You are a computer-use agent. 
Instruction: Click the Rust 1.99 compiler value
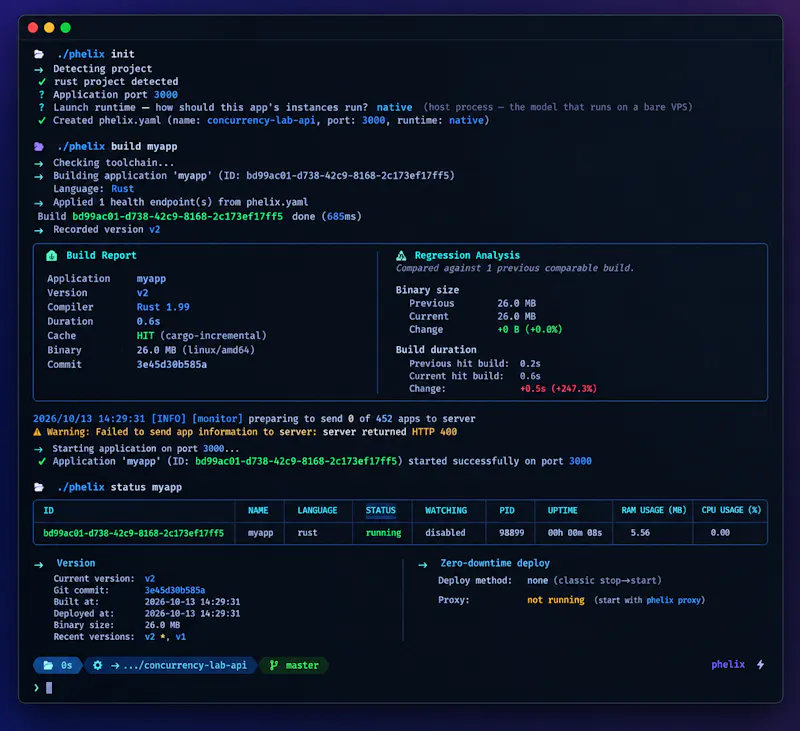(163, 307)
